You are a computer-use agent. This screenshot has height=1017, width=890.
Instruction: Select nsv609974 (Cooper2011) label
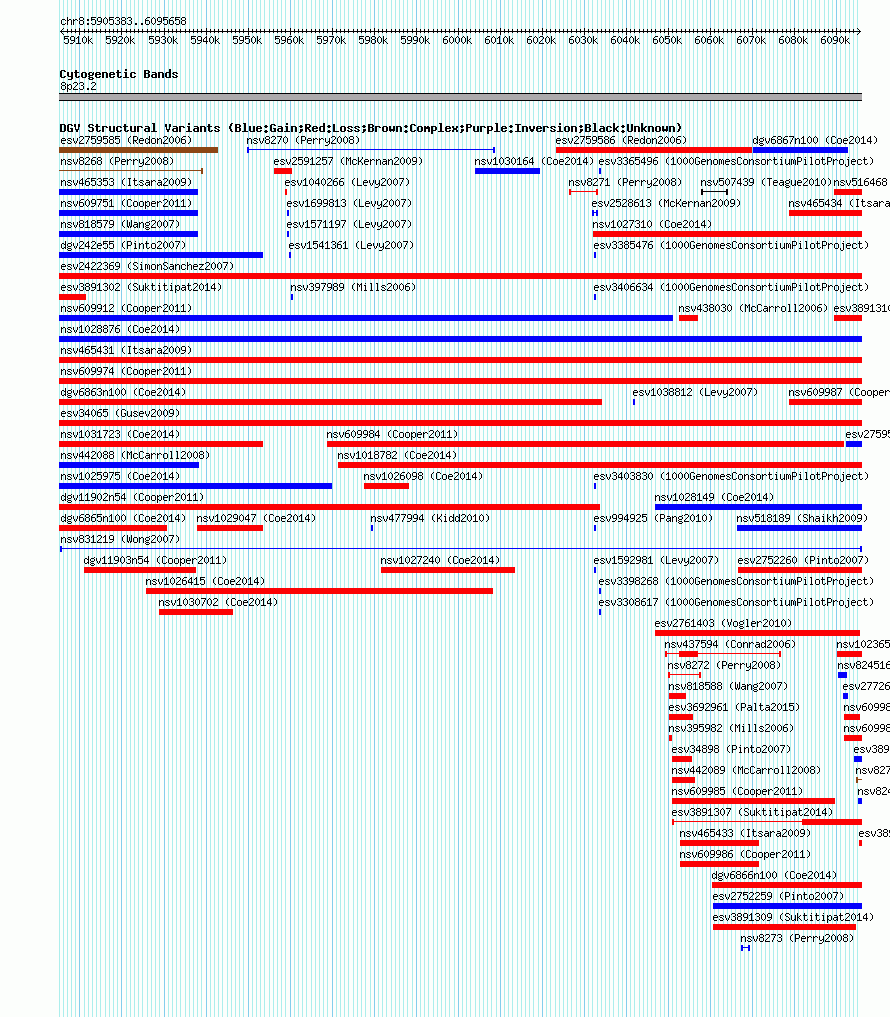coord(126,372)
